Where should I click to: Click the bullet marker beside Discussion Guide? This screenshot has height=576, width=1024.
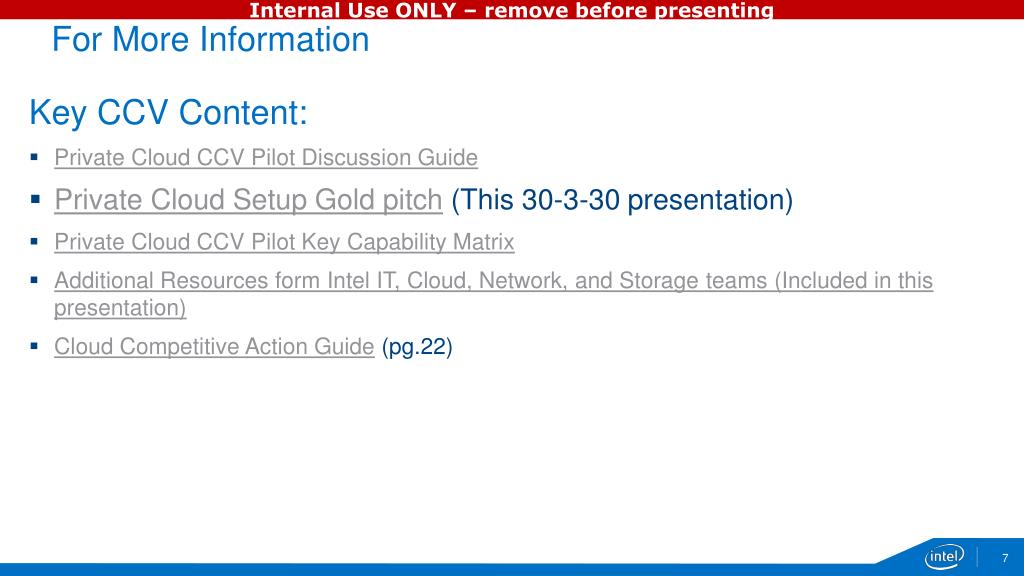[35, 157]
